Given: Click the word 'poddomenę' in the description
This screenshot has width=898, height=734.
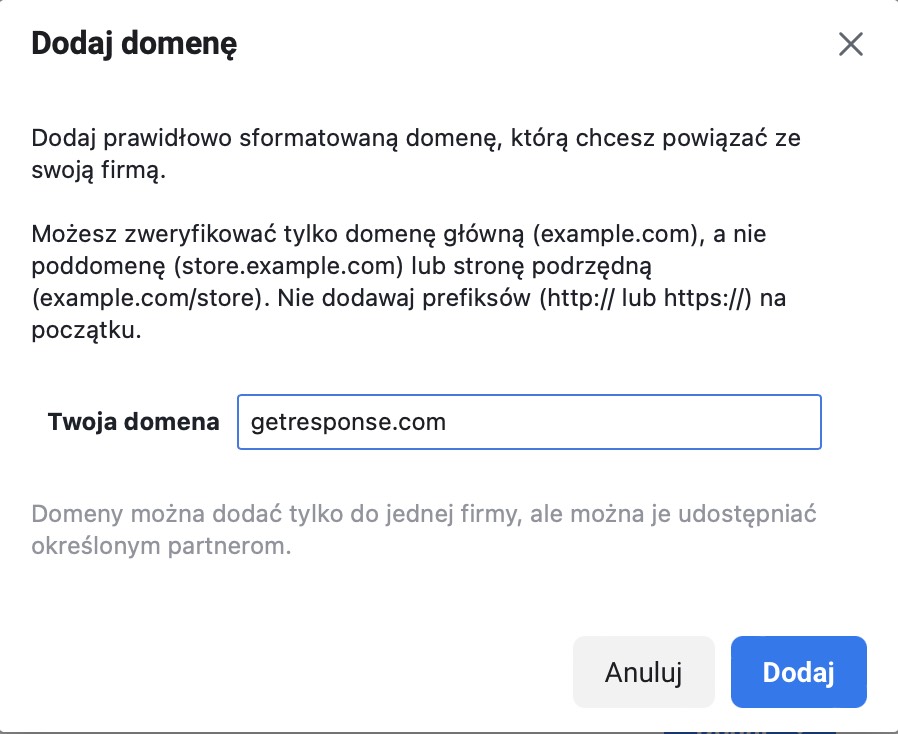Looking at the screenshot, I should click(99, 267).
